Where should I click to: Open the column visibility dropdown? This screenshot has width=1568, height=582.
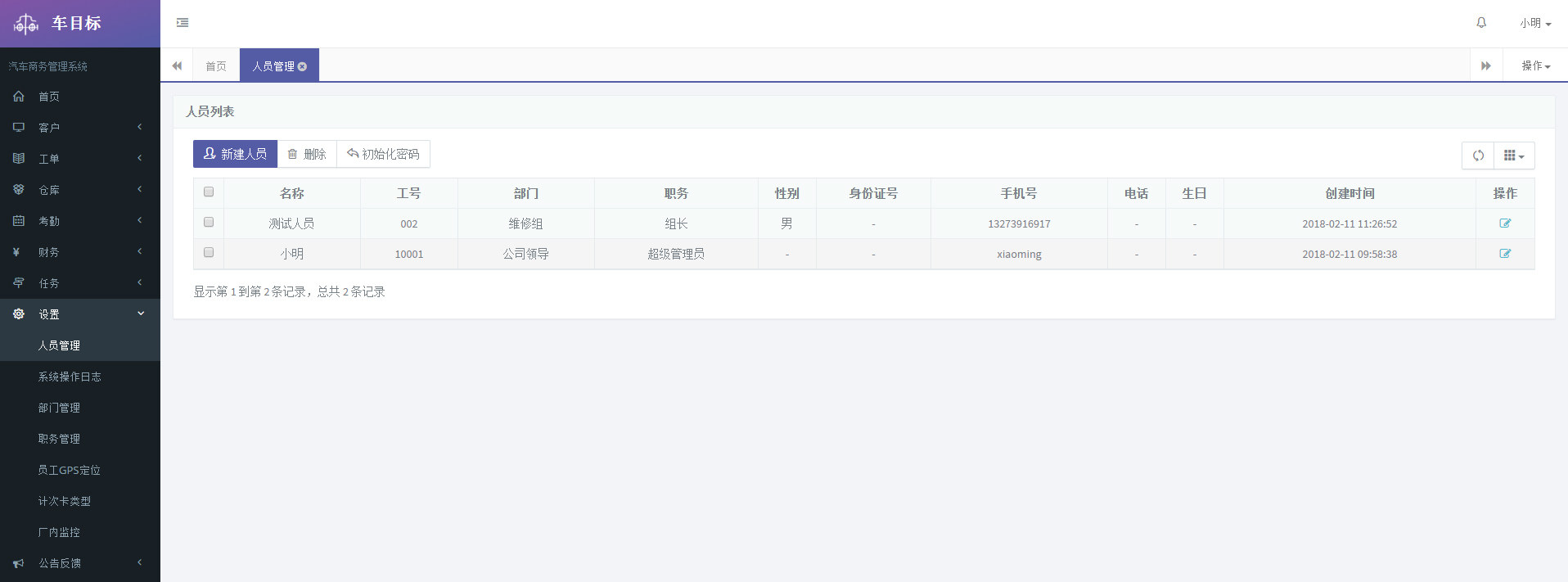(1514, 156)
